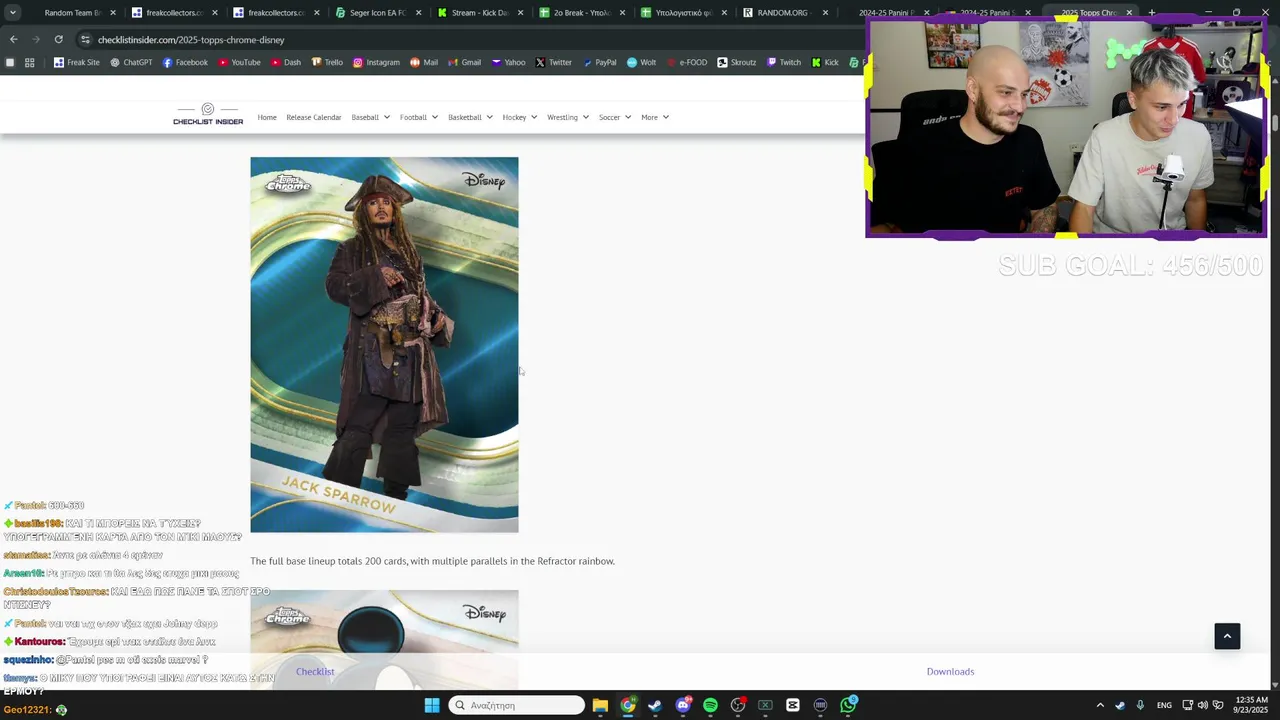Show hidden system tray icons
Image resolution: width=1280 pixels, height=720 pixels.
(1100, 705)
